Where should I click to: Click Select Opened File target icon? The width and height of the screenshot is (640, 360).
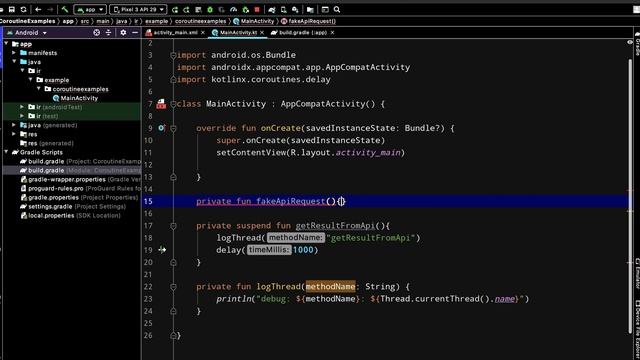96,33
